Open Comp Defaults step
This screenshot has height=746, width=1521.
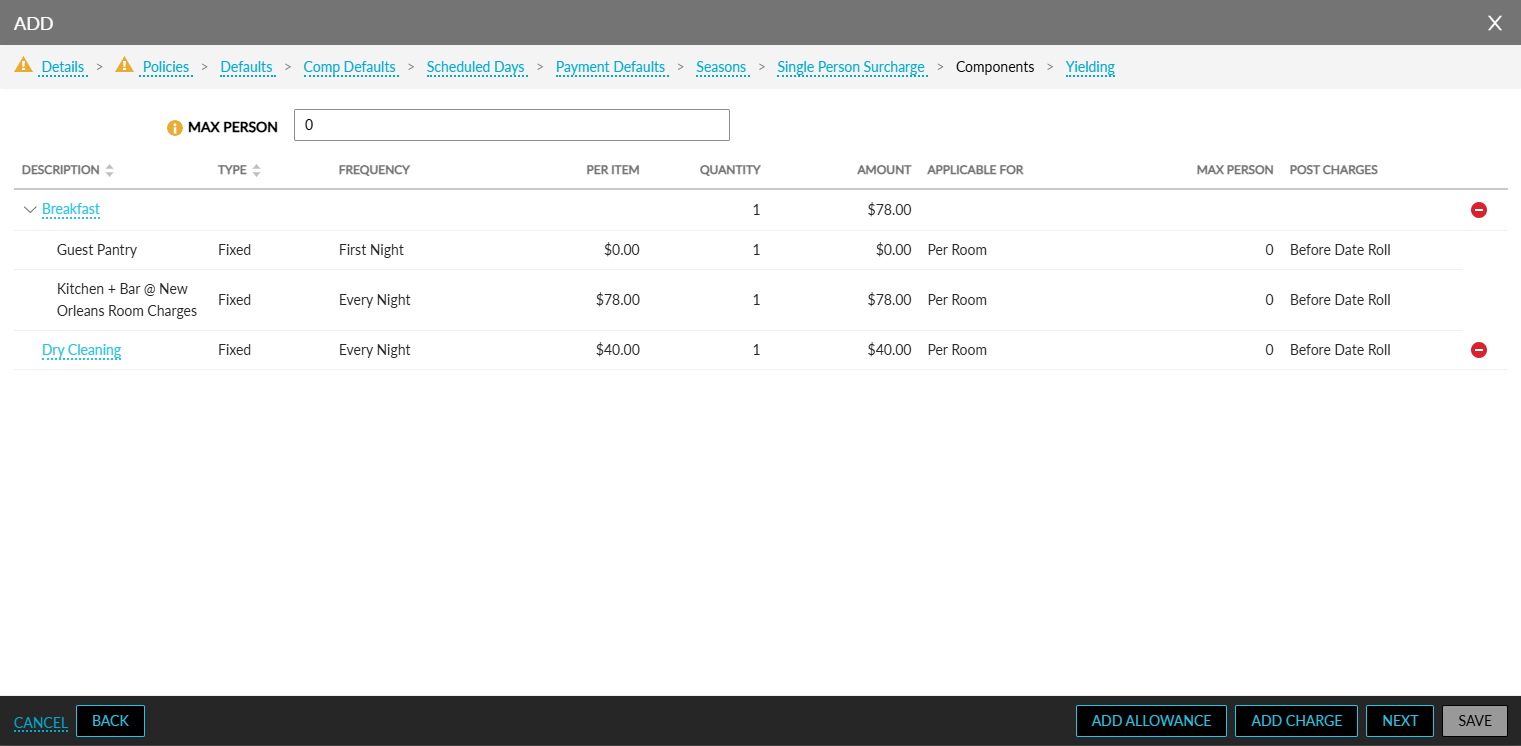349,67
